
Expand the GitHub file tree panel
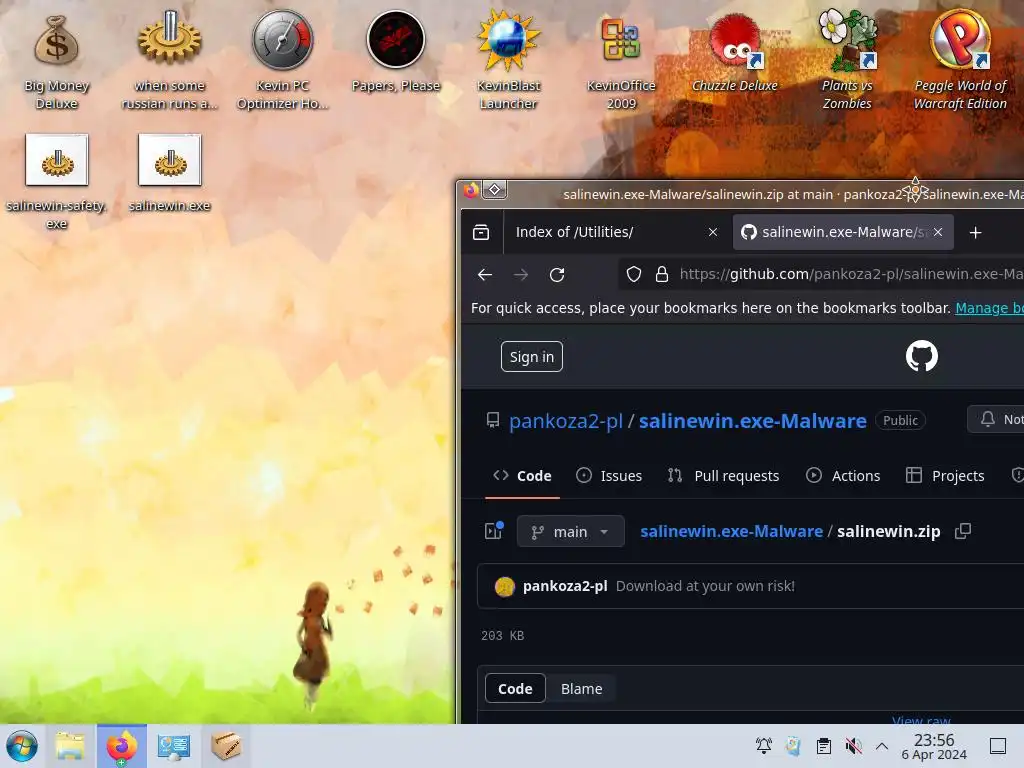[494, 531]
